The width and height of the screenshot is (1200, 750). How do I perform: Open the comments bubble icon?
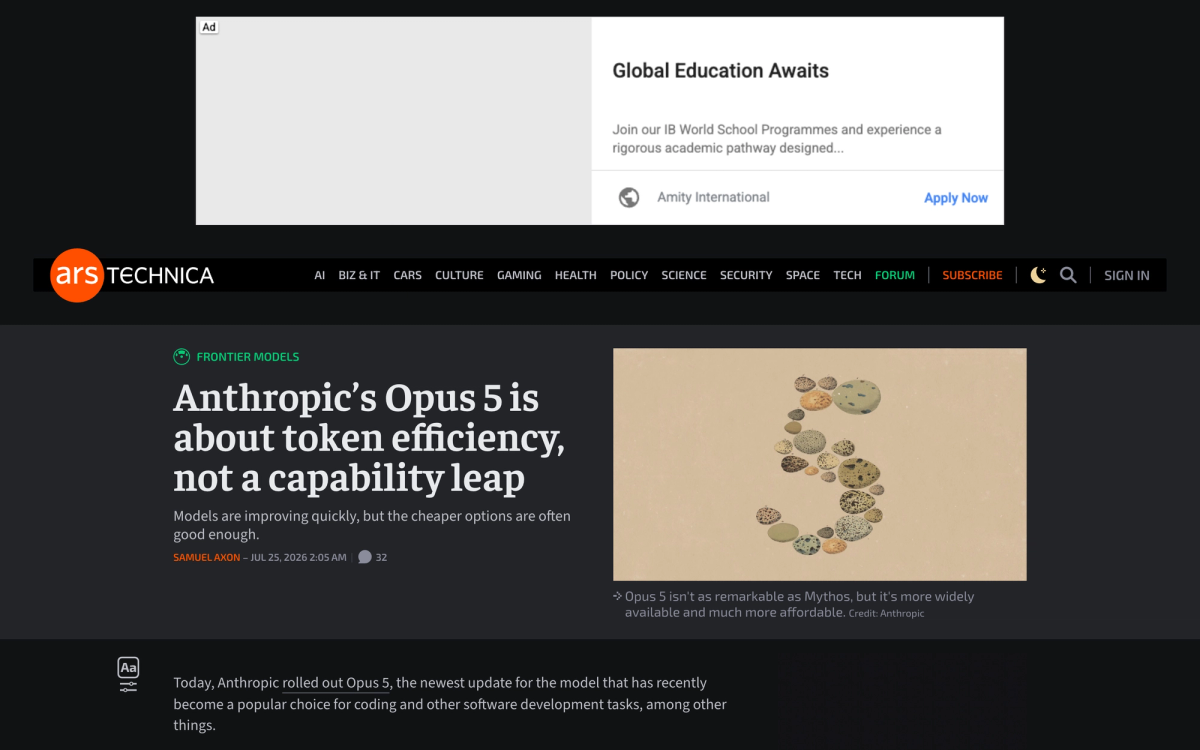(365, 557)
